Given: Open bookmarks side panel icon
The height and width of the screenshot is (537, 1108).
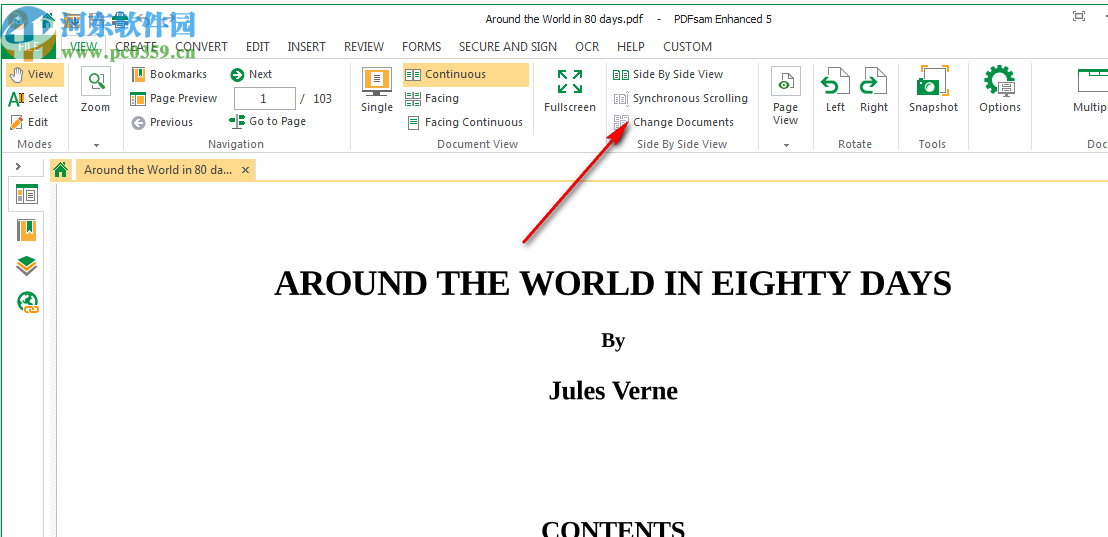Looking at the screenshot, I should click(x=27, y=230).
